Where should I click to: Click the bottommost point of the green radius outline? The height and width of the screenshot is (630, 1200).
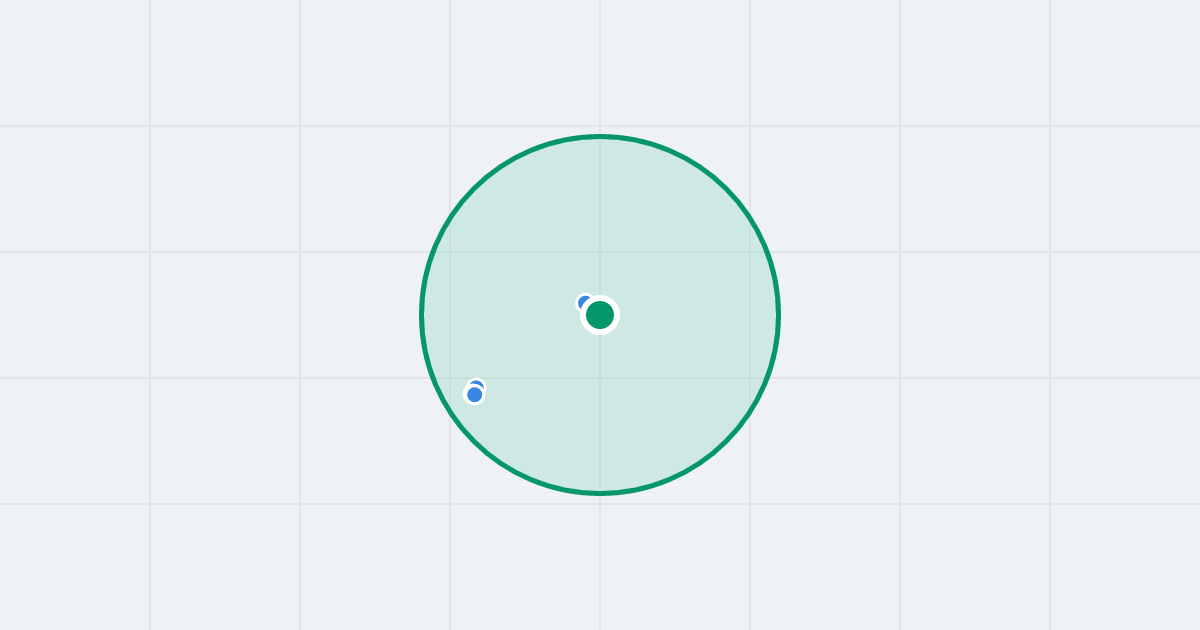600,493
